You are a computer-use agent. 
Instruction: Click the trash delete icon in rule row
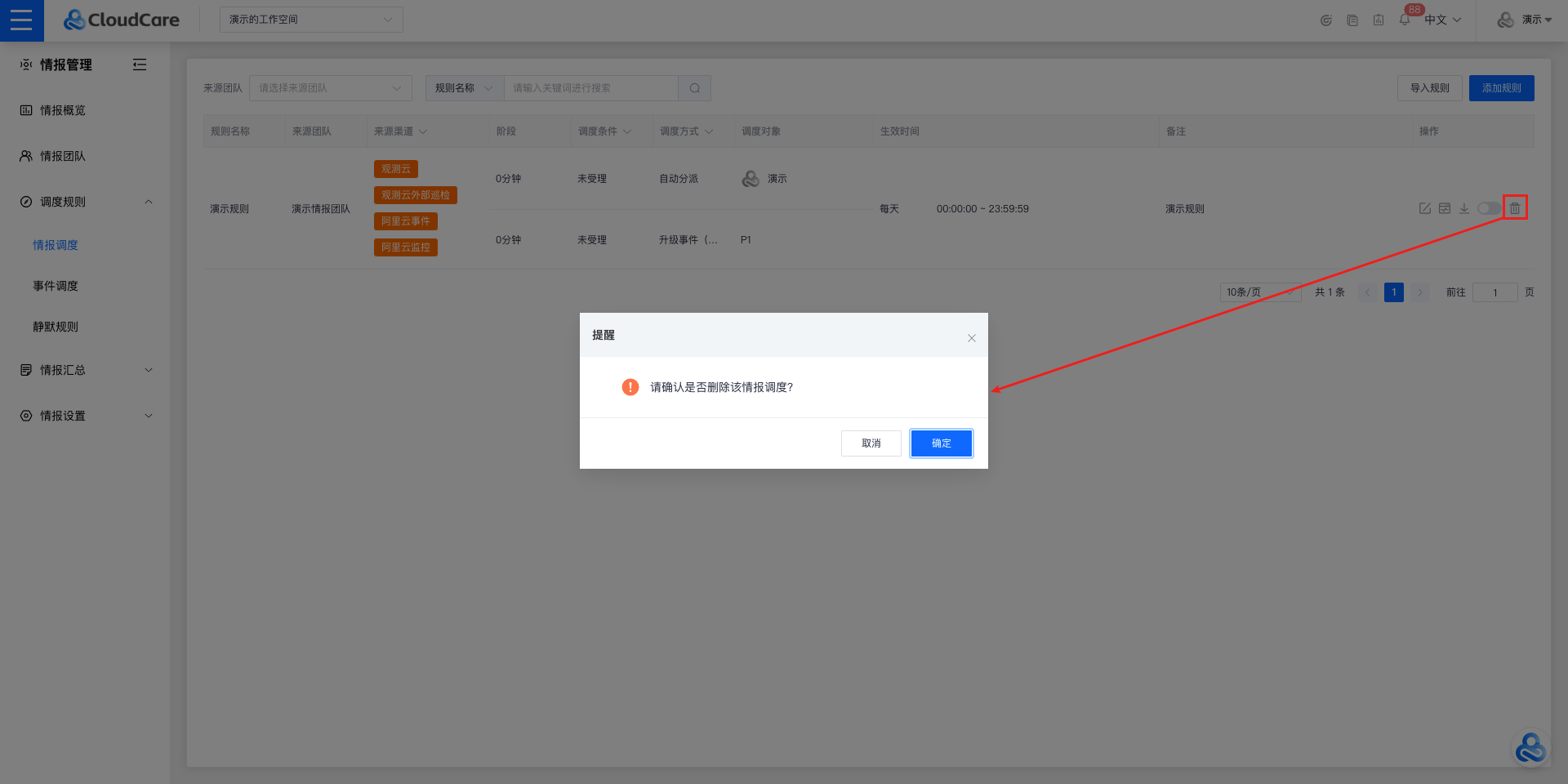pyautogui.click(x=1515, y=208)
